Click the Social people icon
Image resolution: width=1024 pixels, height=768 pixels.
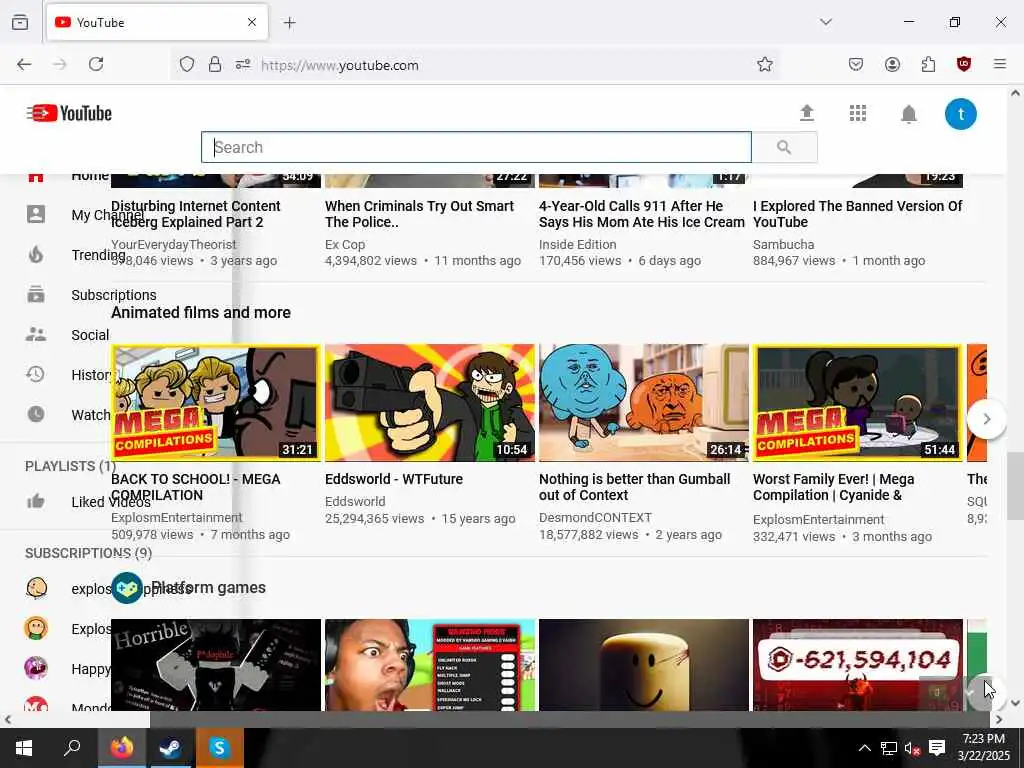coord(36,334)
